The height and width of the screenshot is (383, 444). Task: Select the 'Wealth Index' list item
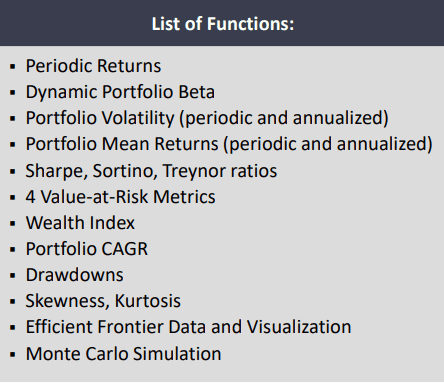pyautogui.click(x=80, y=223)
